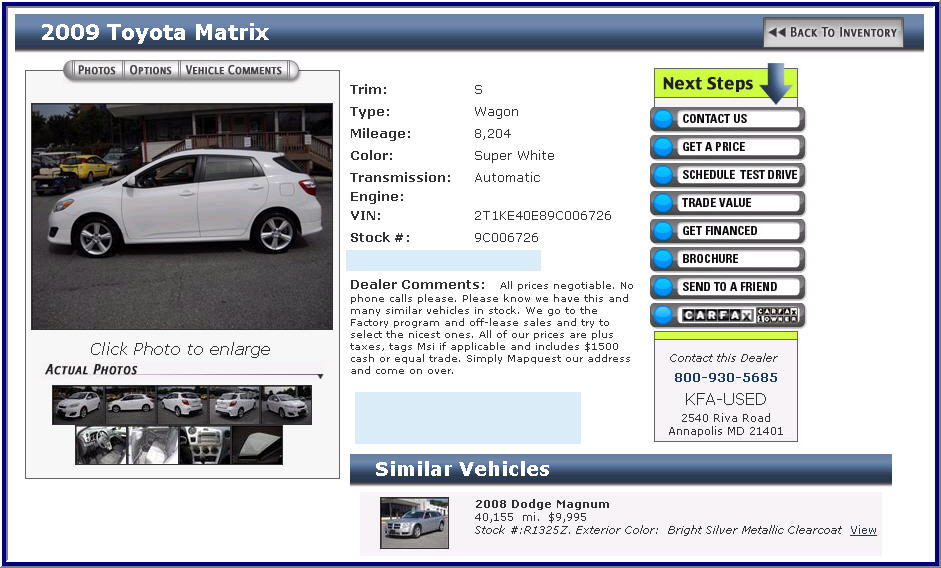
Task: Enlarge the main white Matrix photo
Action: pos(182,217)
